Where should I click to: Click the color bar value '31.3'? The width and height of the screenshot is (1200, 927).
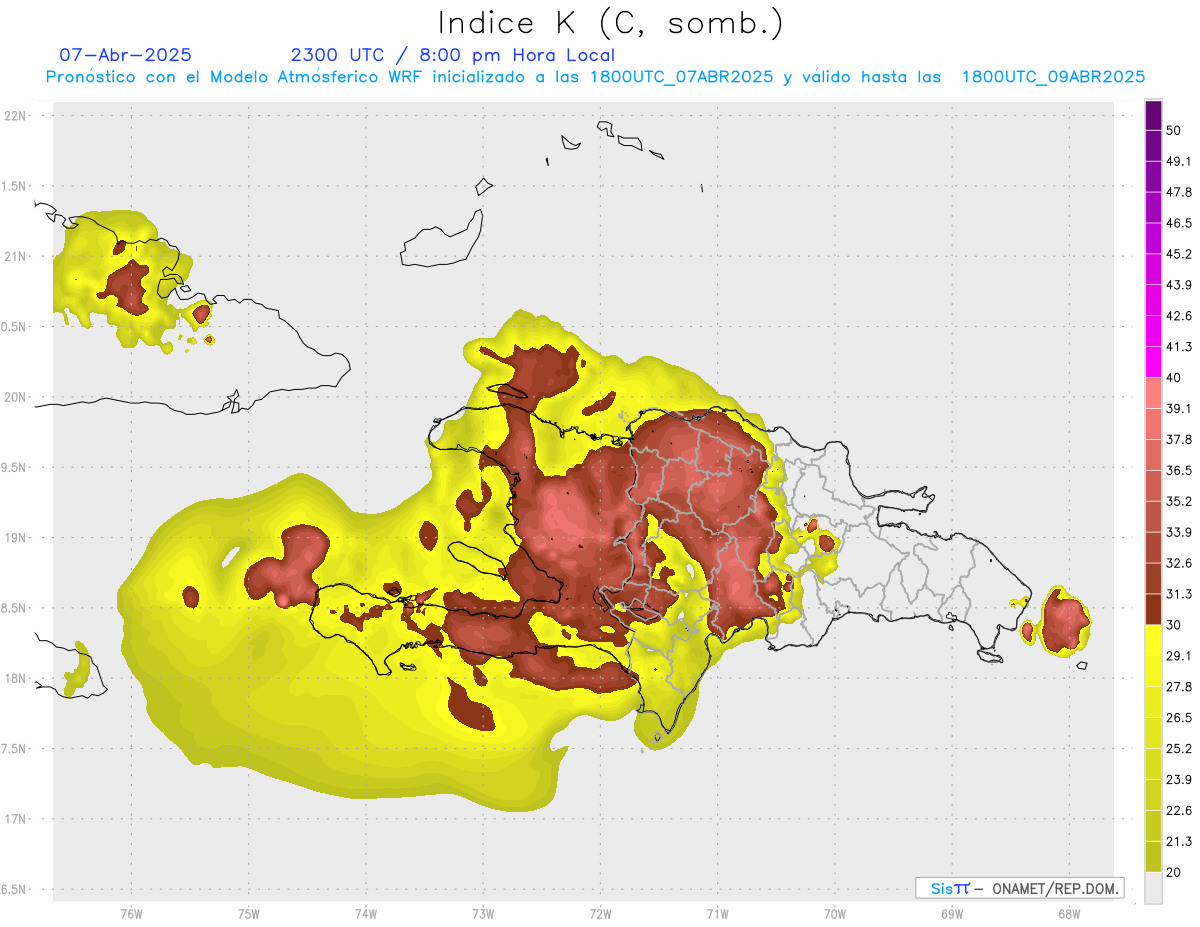[x=1179, y=594]
